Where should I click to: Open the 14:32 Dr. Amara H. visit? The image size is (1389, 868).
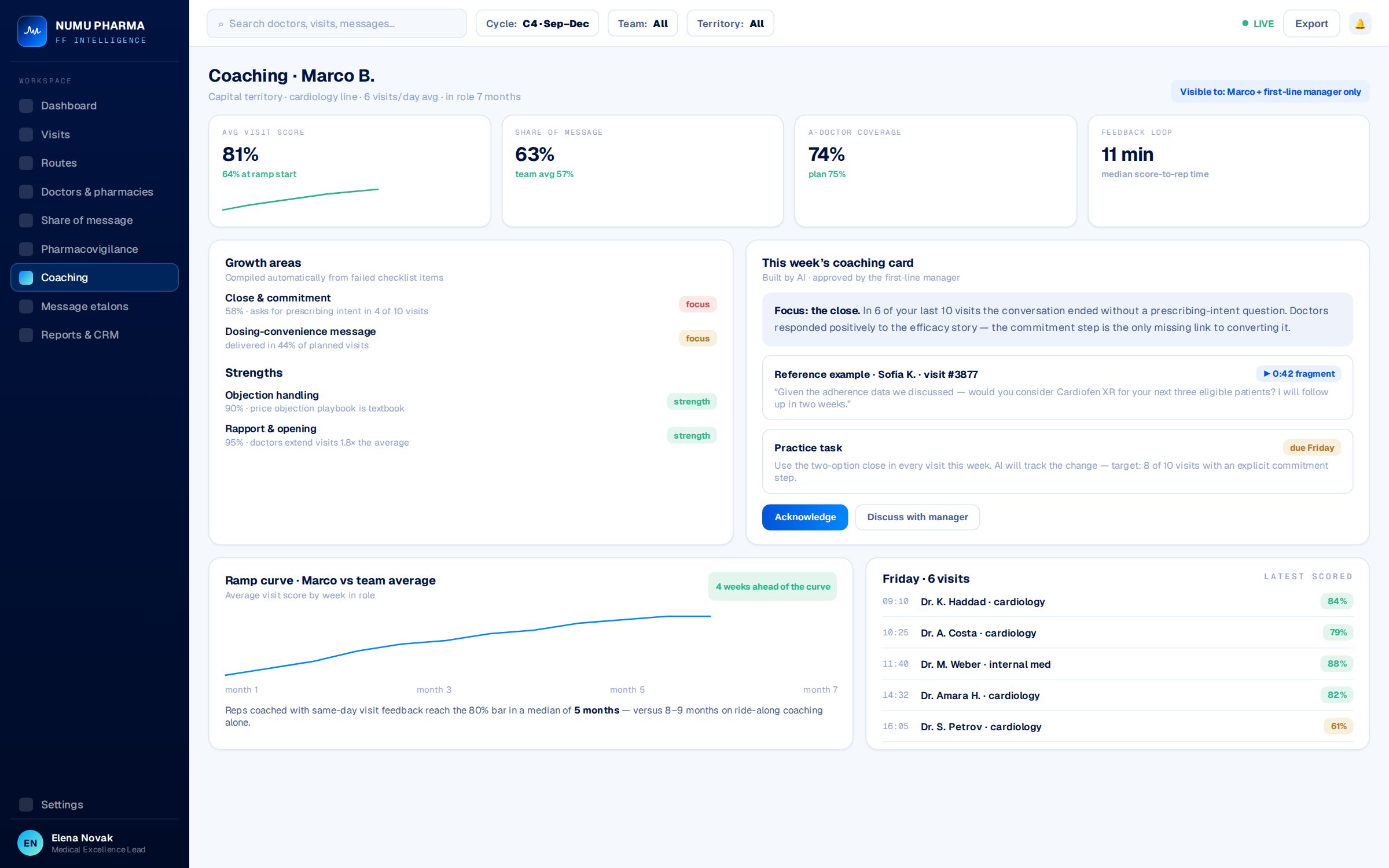[x=1118, y=696]
